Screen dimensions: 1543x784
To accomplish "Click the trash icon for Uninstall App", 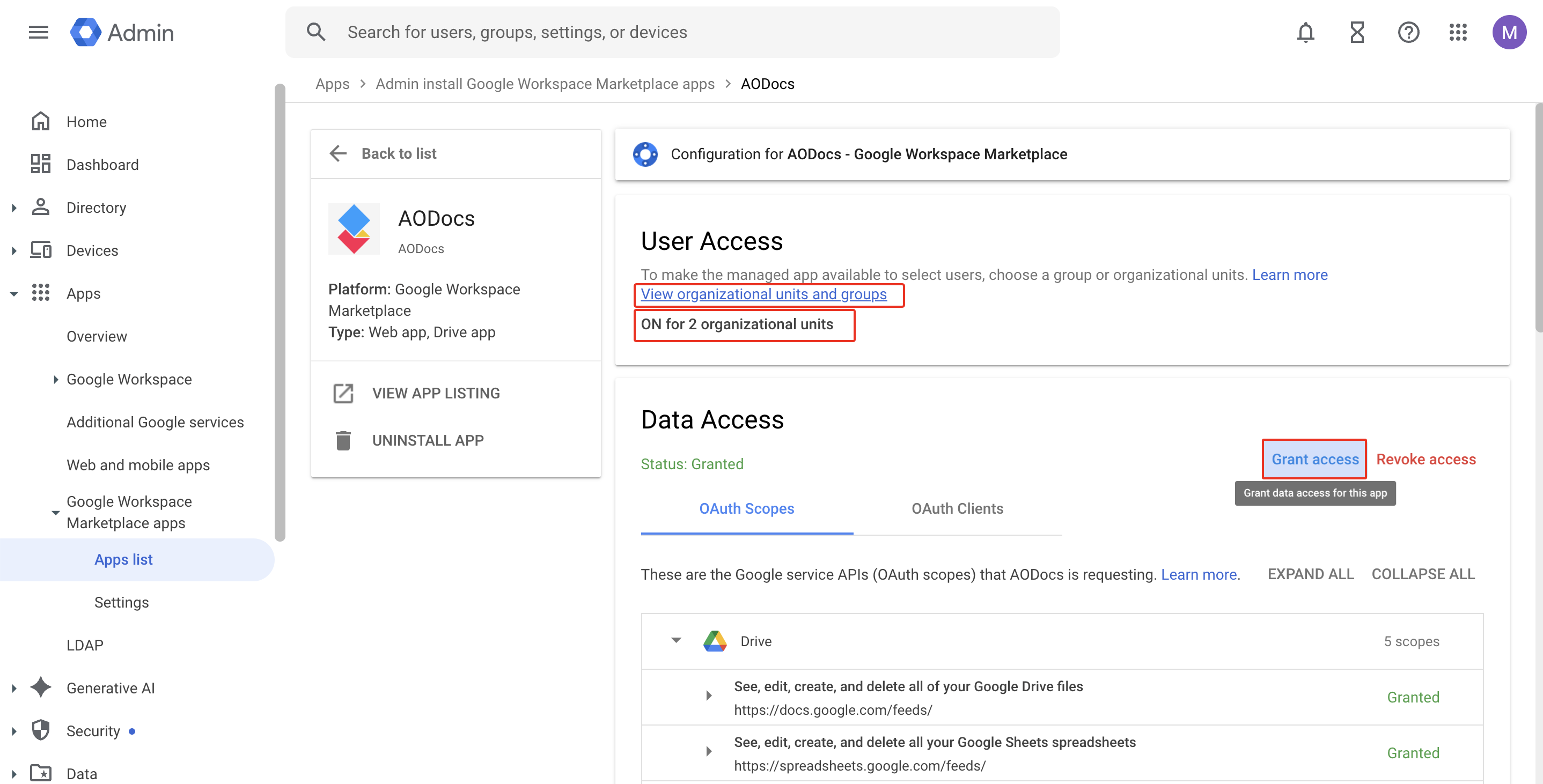I will coord(343,440).
